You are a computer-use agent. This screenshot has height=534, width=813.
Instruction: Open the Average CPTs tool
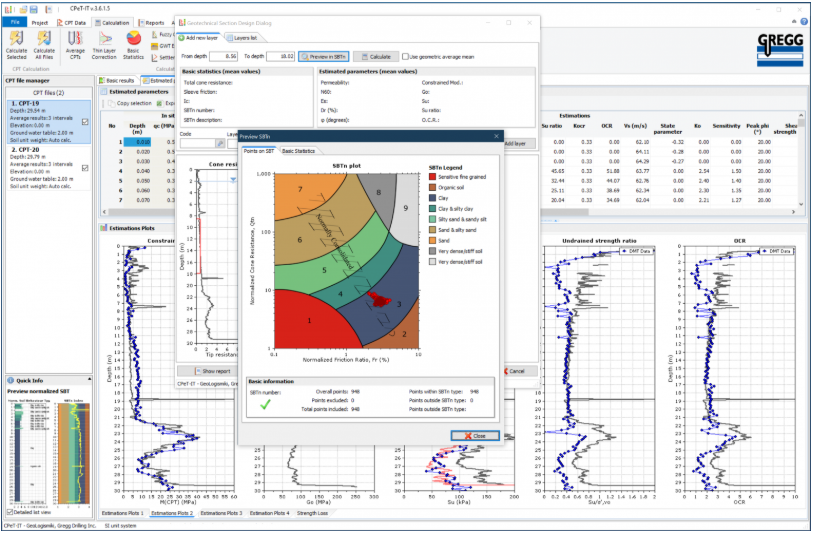(75, 38)
